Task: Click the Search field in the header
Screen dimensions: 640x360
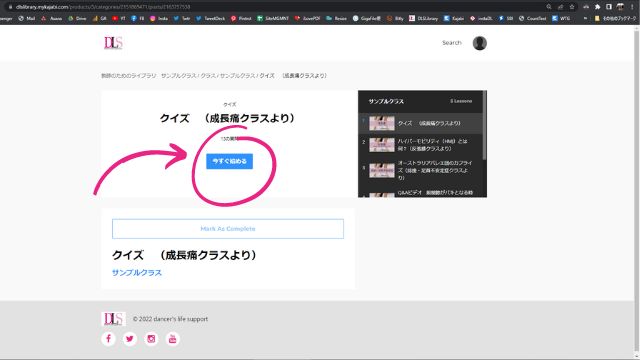Action: [x=452, y=43]
